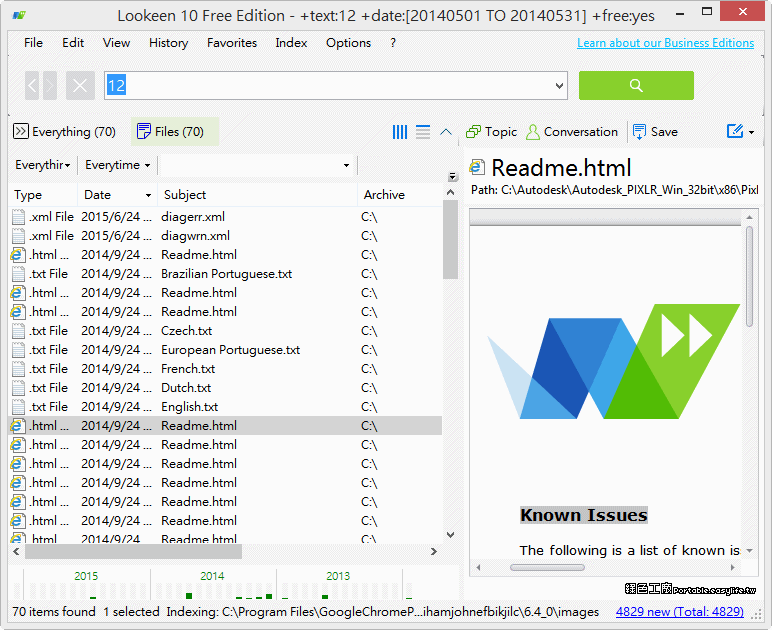This screenshot has width=772, height=630.
Task: Click the Date column sort arrow
Action: (148, 195)
